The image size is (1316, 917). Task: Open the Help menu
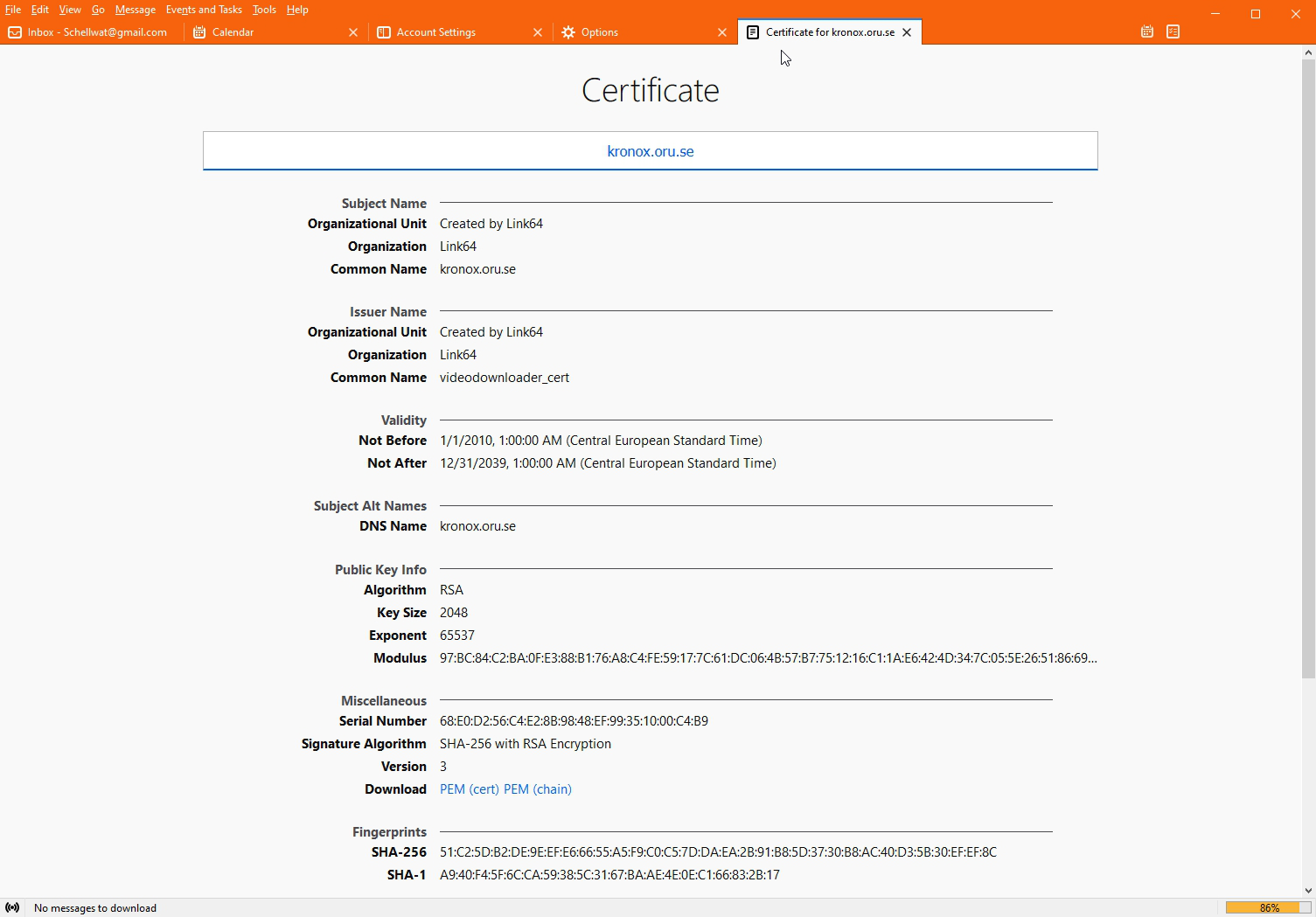[297, 10]
